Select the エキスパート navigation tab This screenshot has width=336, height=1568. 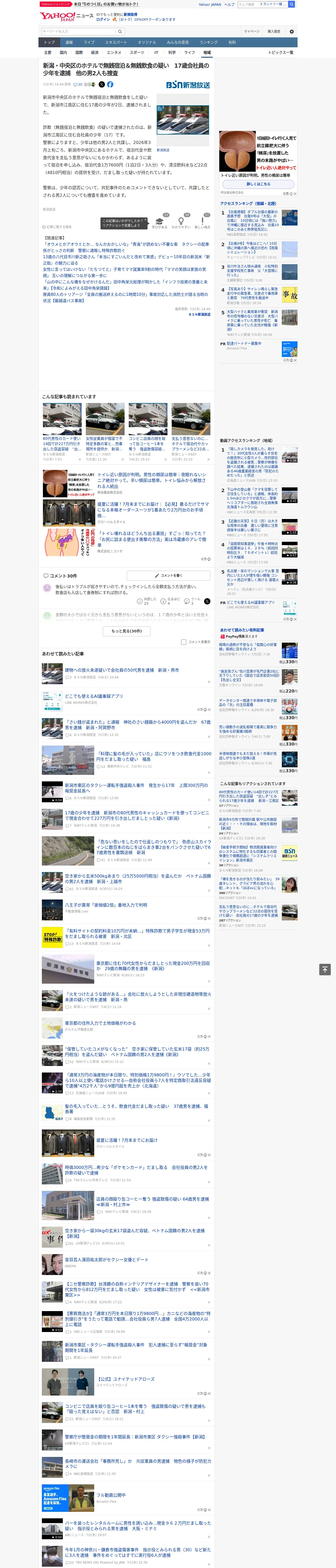(116, 43)
